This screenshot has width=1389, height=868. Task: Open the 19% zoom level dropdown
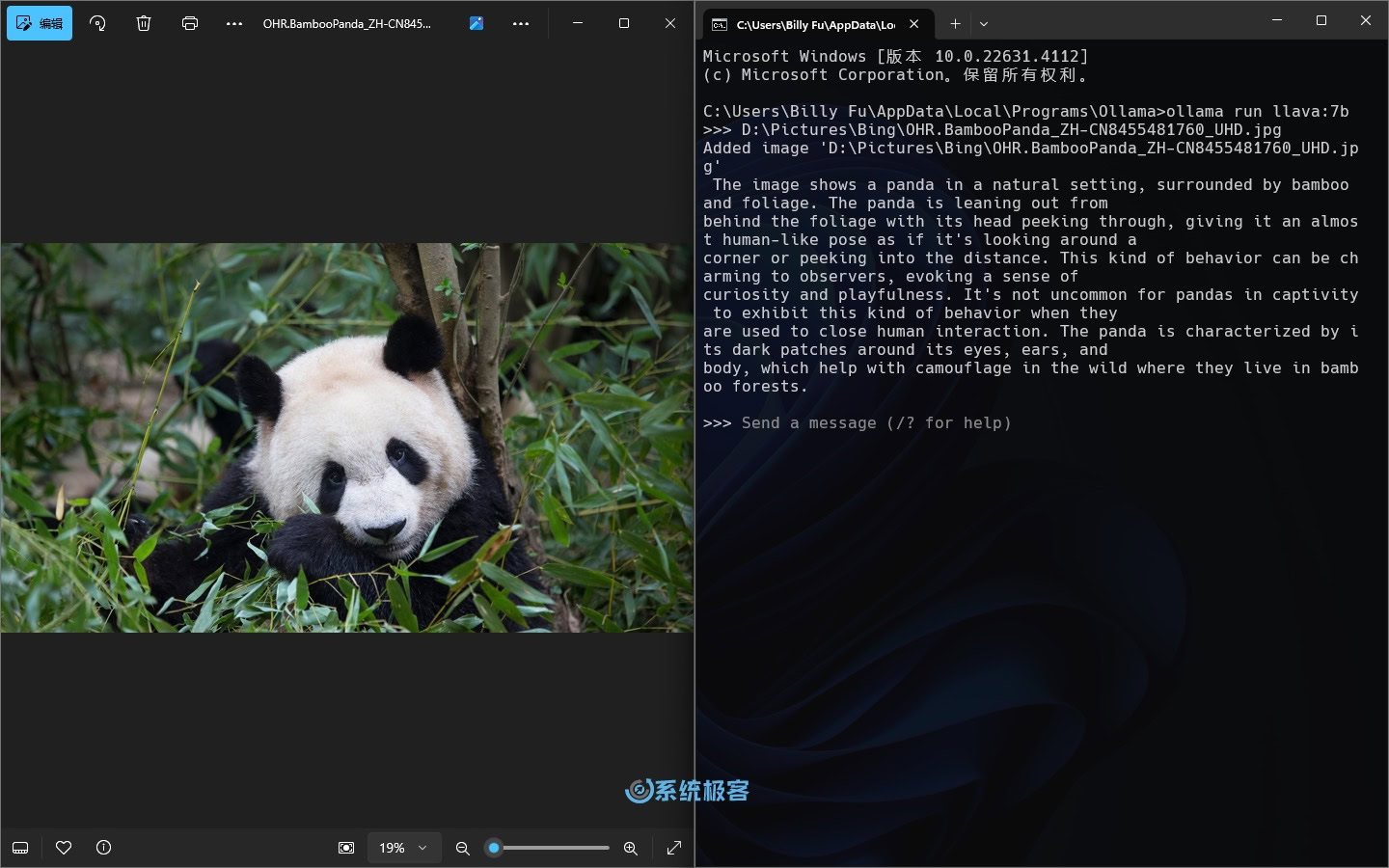tap(404, 848)
